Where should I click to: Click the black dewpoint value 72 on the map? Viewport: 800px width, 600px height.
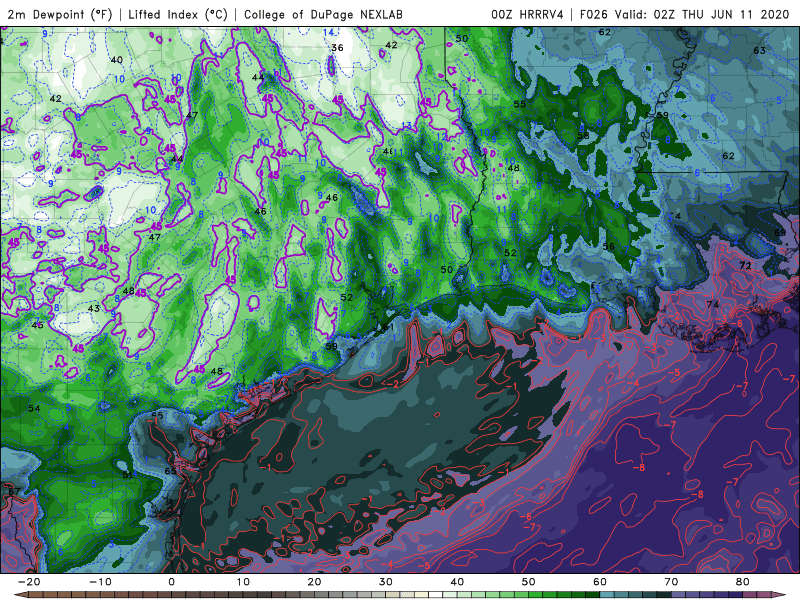(x=745, y=265)
